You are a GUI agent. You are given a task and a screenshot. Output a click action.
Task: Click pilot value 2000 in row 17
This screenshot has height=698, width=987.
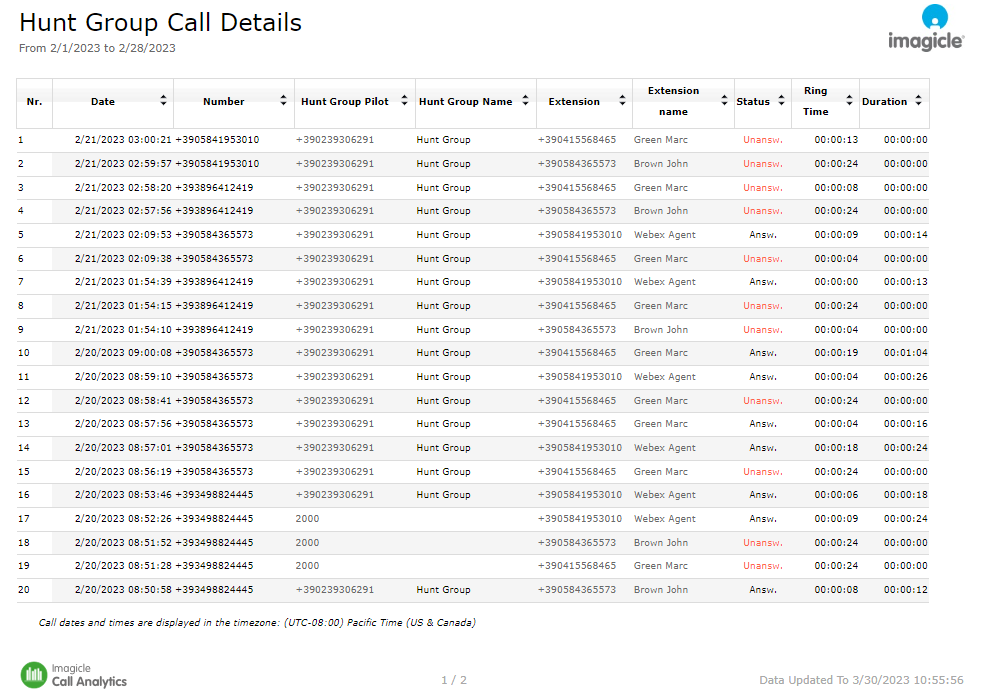click(307, 519)
